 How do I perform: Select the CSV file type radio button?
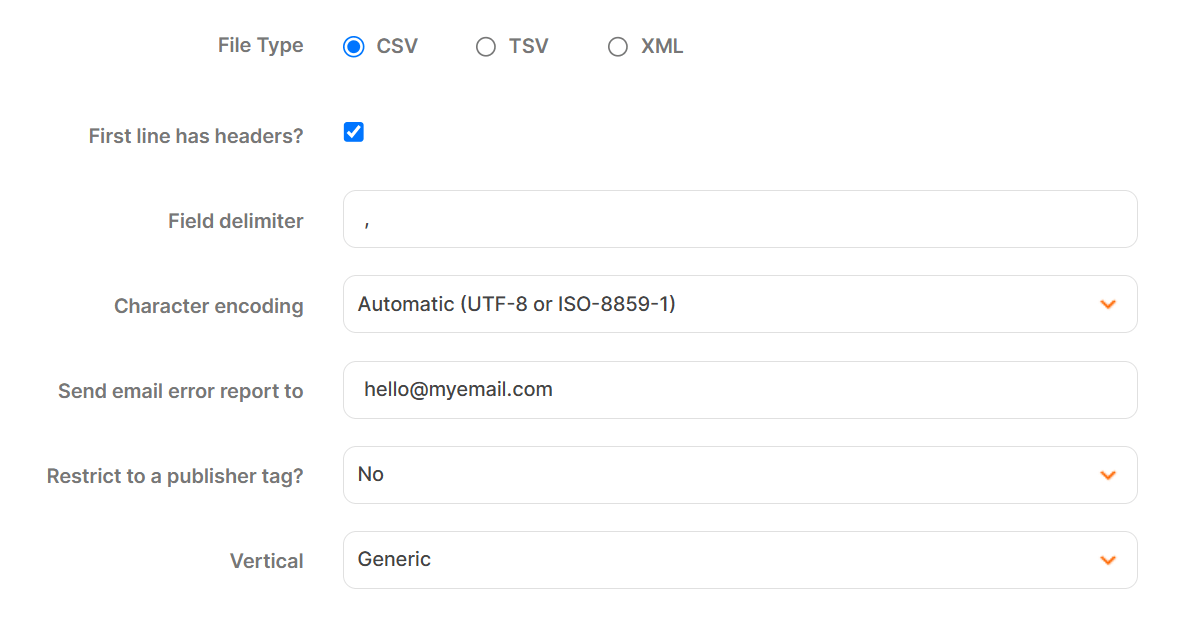tap(354, 47)
